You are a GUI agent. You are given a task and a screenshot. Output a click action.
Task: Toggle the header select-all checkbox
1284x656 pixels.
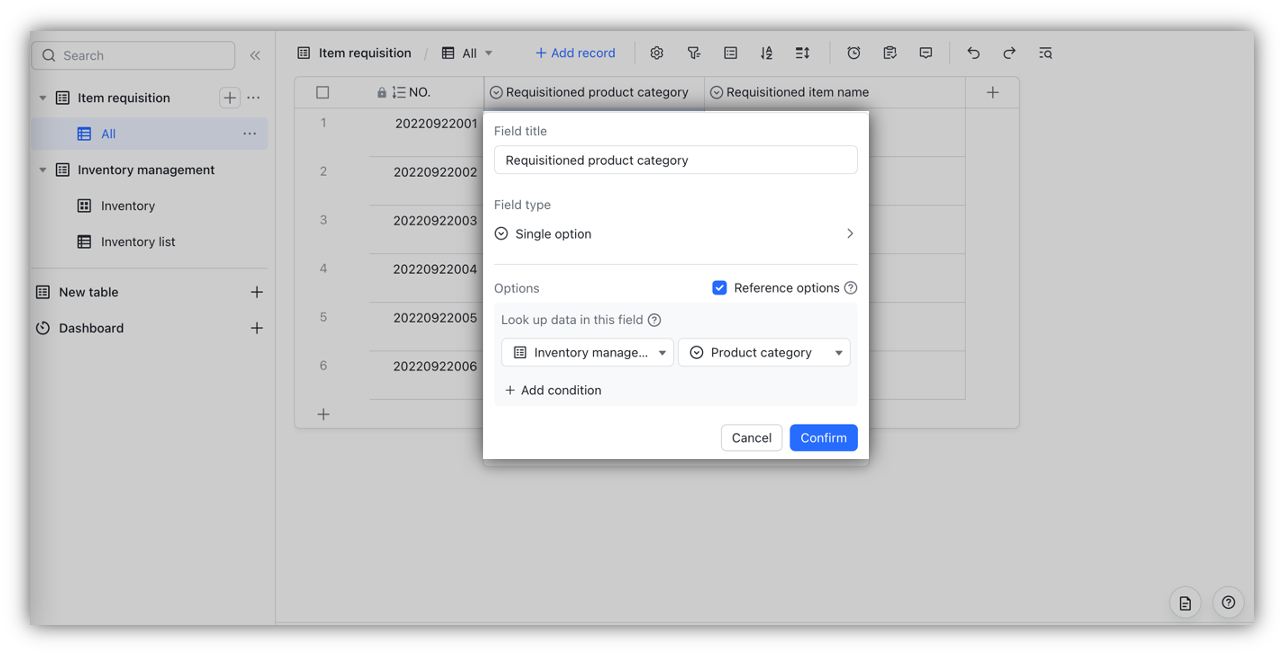point(322,91)
